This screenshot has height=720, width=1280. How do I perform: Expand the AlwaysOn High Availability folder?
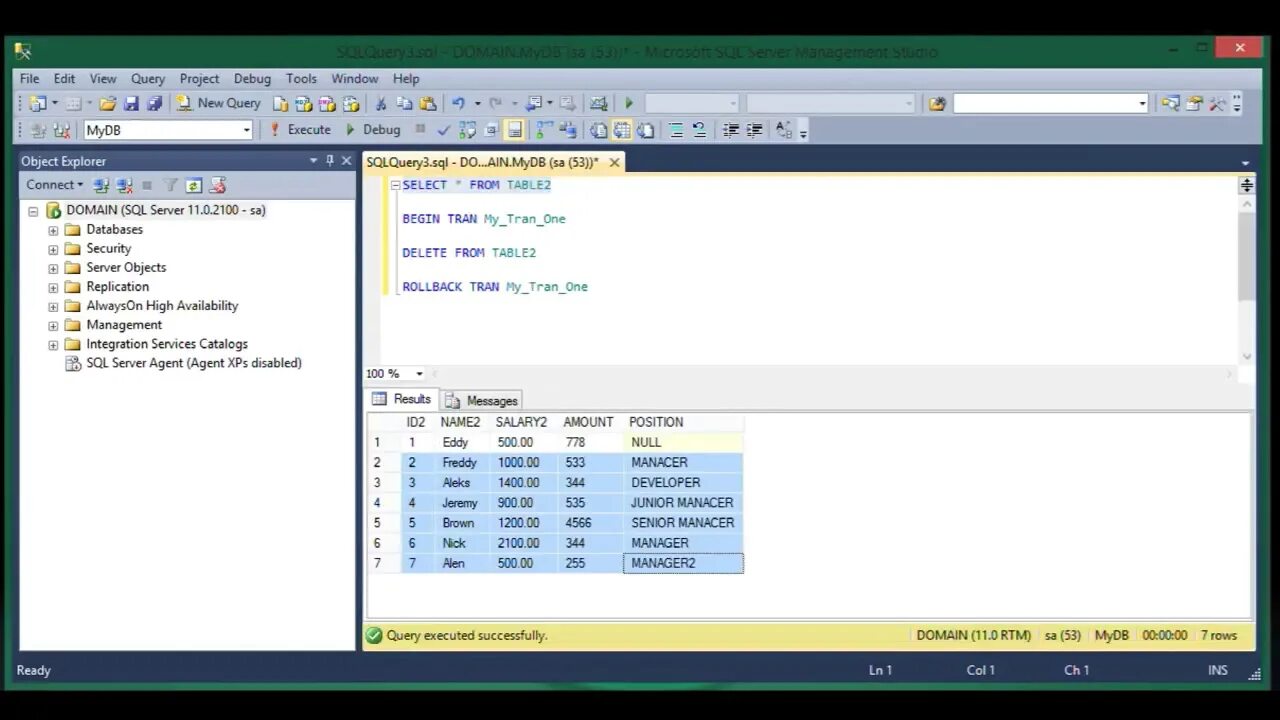click(x=53, y=306)
